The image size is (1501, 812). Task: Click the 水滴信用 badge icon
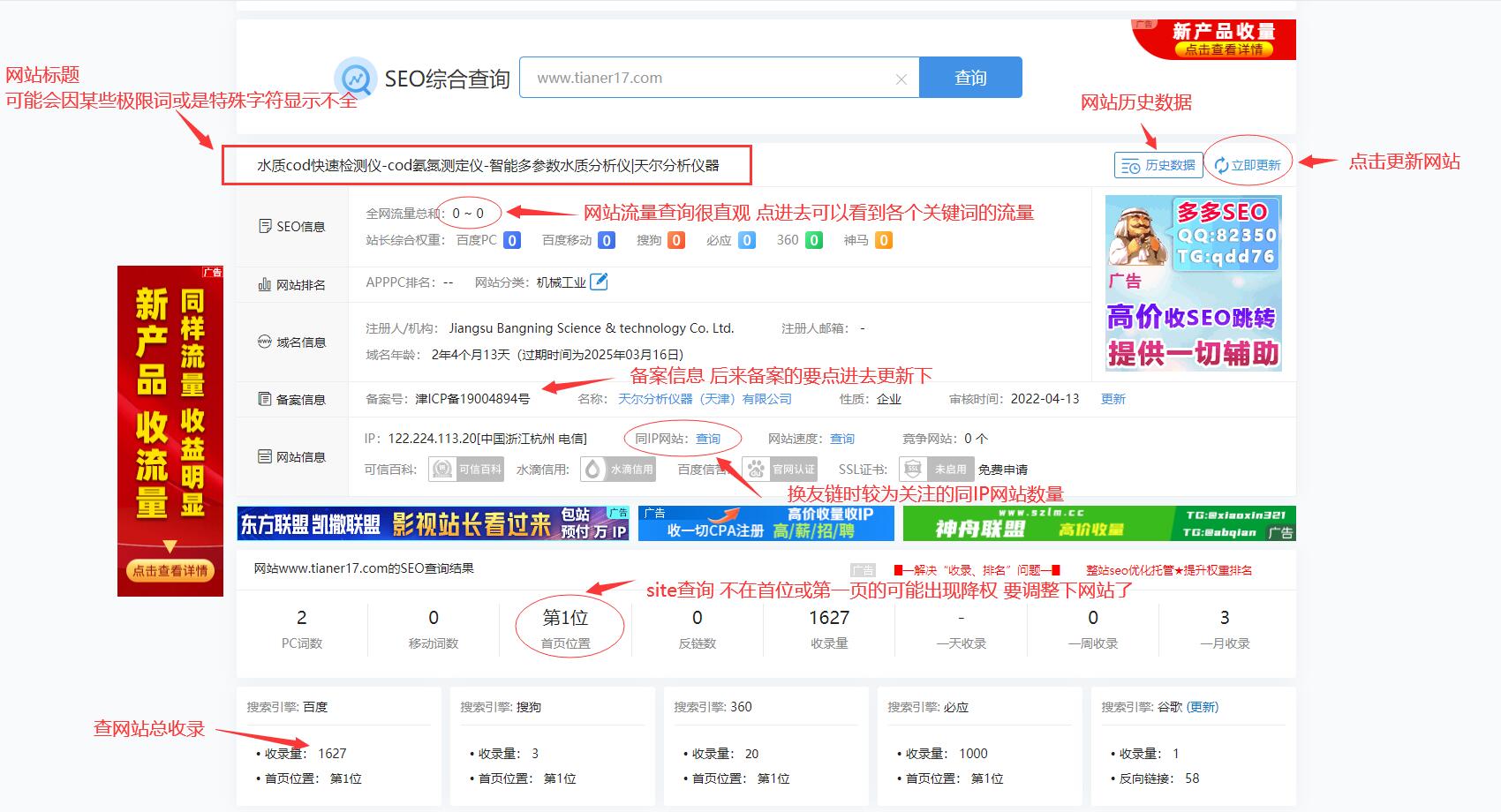tap(618, 469)
